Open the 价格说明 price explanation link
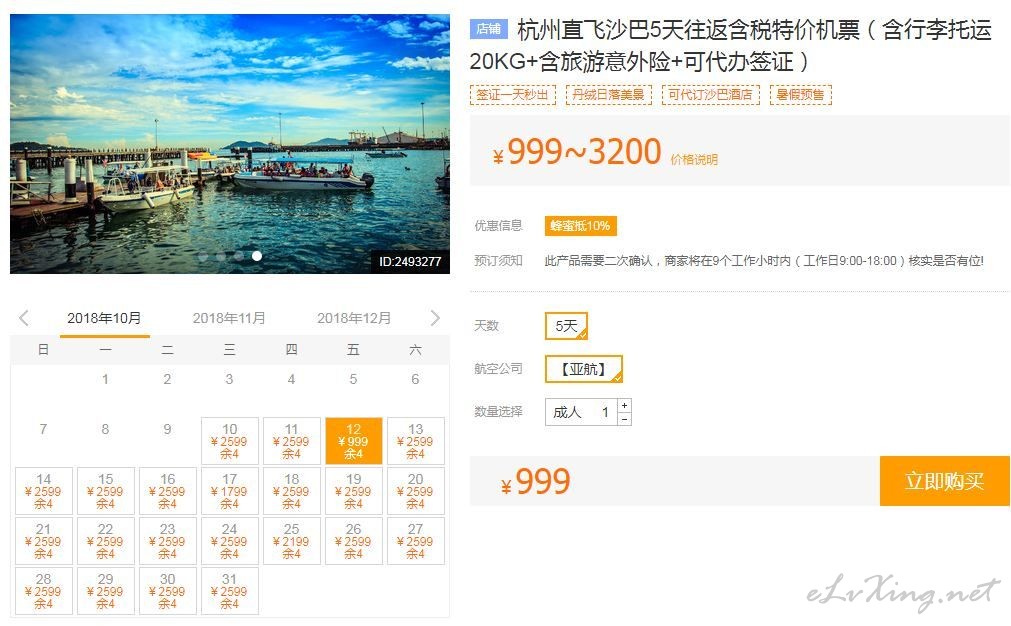1011x626 pixels. 694,159
